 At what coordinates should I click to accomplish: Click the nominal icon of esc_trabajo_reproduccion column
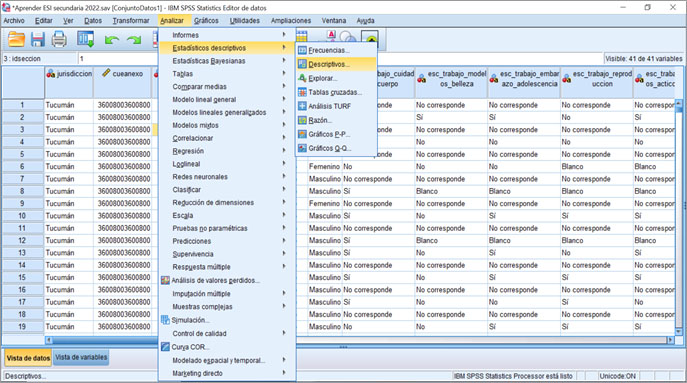567,79
